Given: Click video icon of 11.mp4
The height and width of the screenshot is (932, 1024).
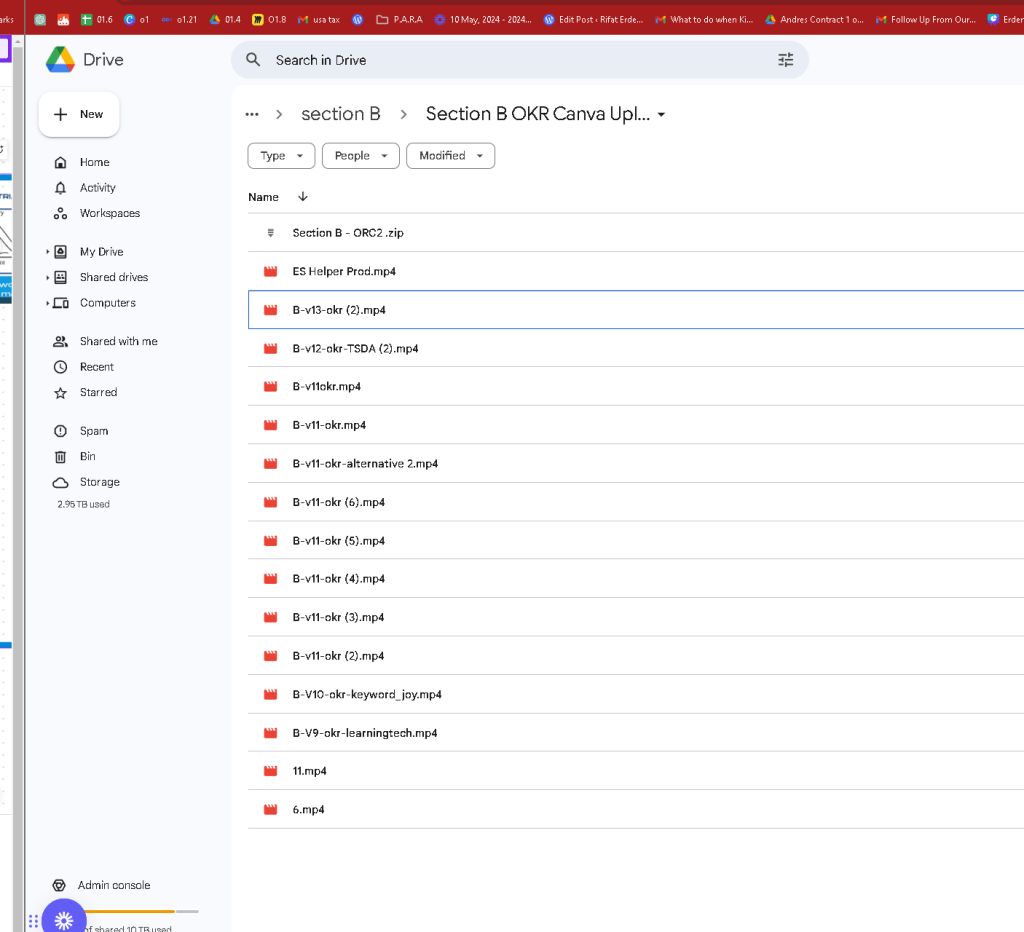Looking at the screenshot, I should [x=270, y=771].
